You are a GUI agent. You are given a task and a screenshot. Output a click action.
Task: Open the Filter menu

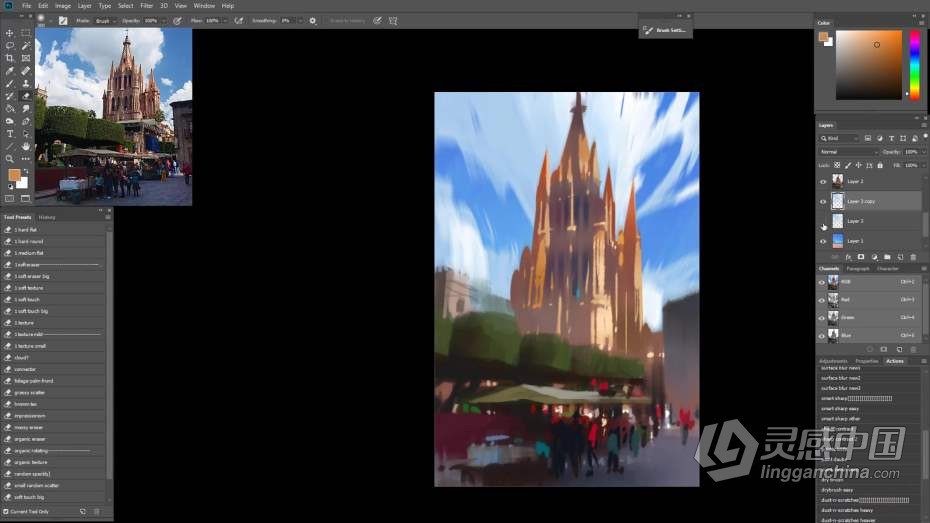point(146,5)
